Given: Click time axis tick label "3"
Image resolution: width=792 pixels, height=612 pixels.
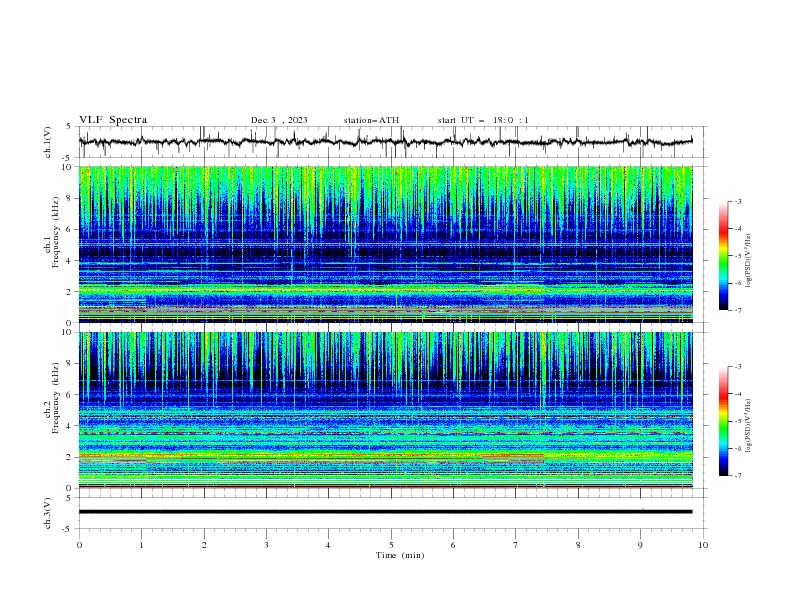Looking at the screenshot, I should [x=267, y=545].
